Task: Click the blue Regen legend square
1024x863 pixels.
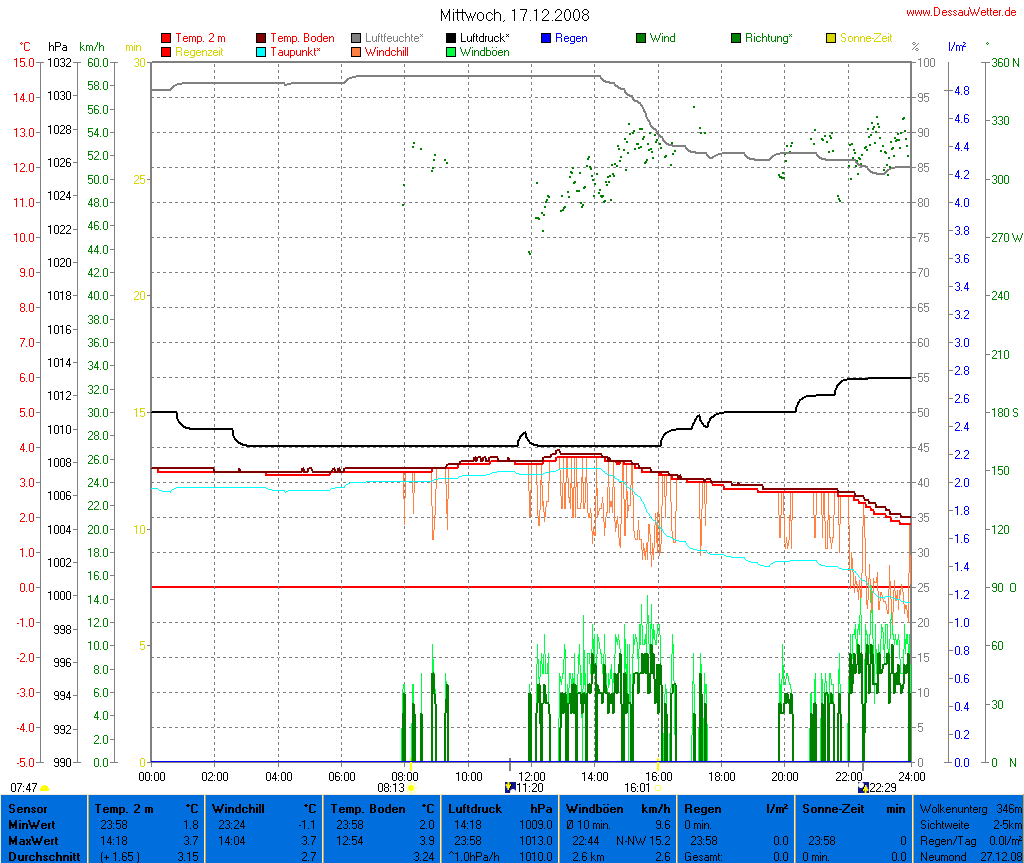Action: (545, 38)
